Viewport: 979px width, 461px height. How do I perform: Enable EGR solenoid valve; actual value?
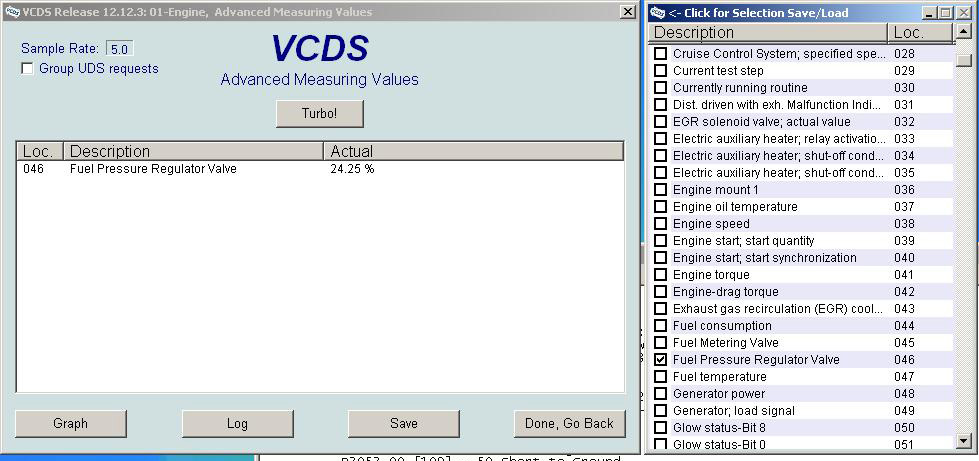coord(660,122)
